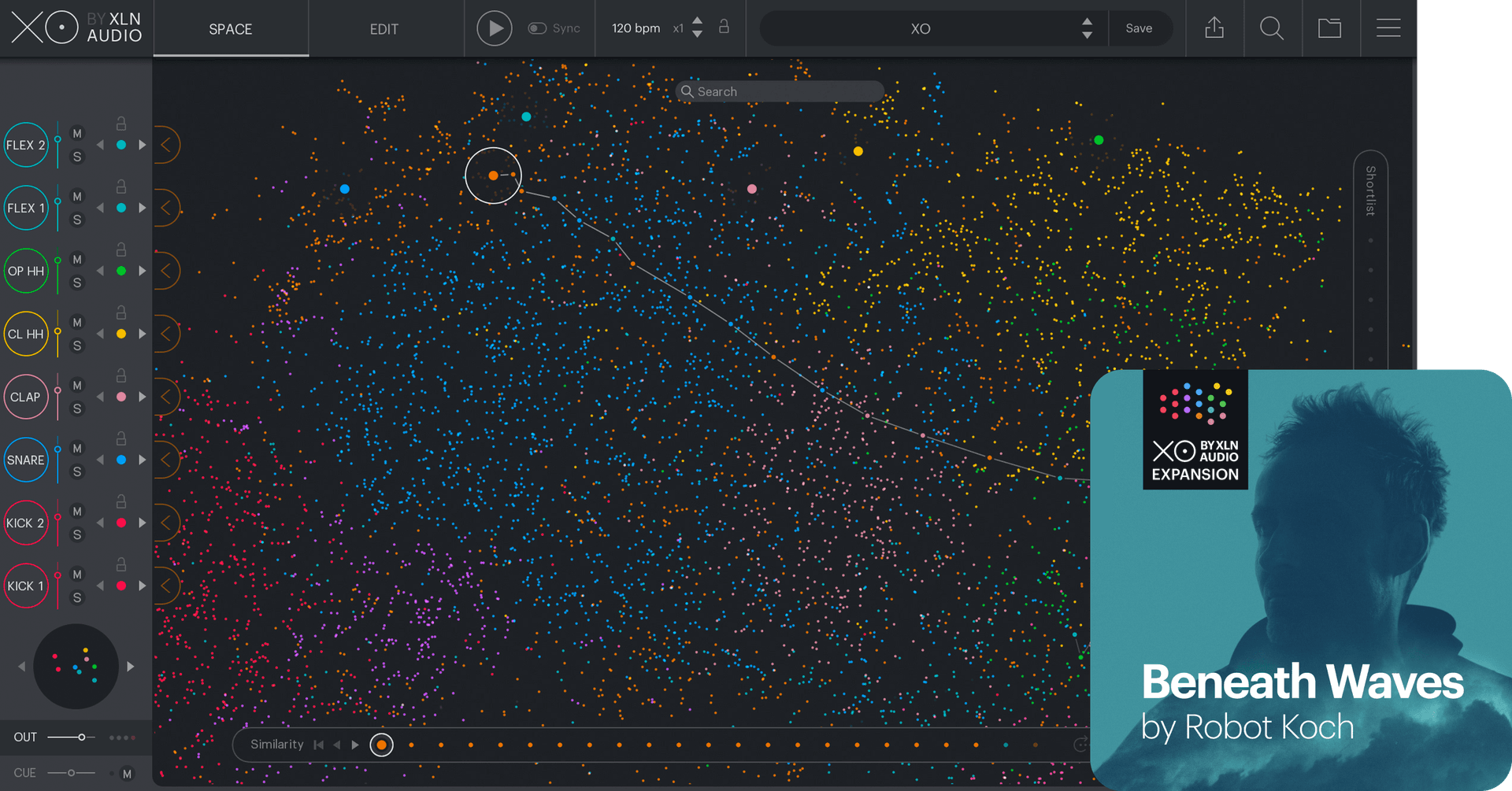This screenshot has width=1512, height=791.
Task: Lock the KICK 1 sample
Action: coord(121,564)
